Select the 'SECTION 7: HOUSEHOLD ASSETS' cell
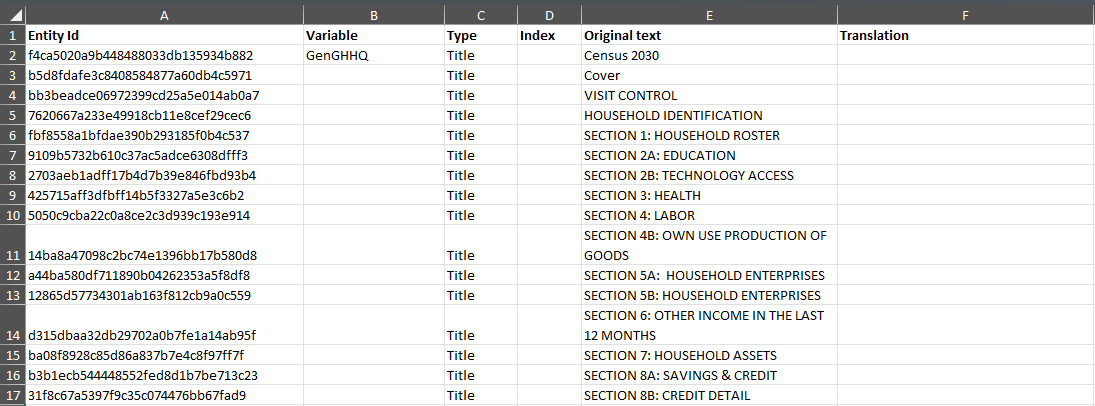The image size is (1095, 406). [708, 355]
